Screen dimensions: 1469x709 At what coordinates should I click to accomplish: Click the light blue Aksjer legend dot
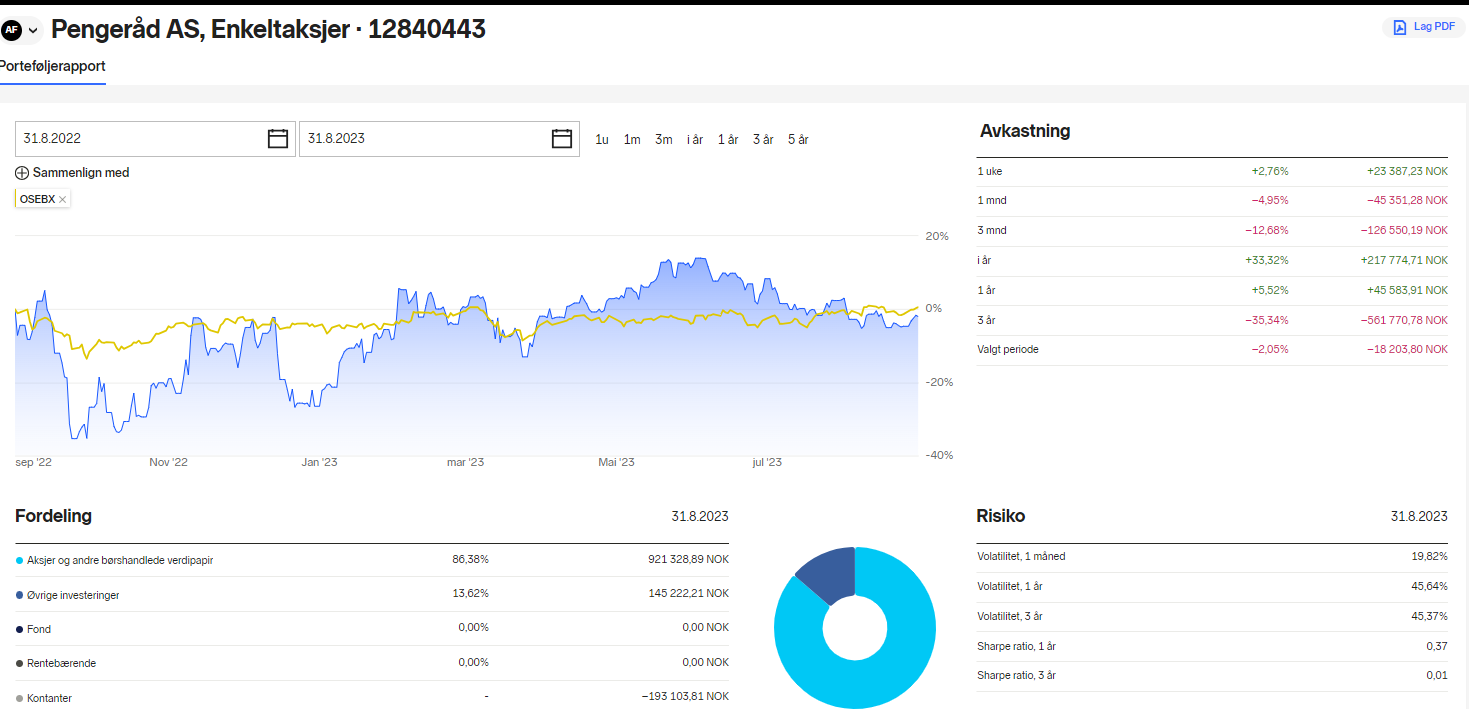[x=20, y=561]
